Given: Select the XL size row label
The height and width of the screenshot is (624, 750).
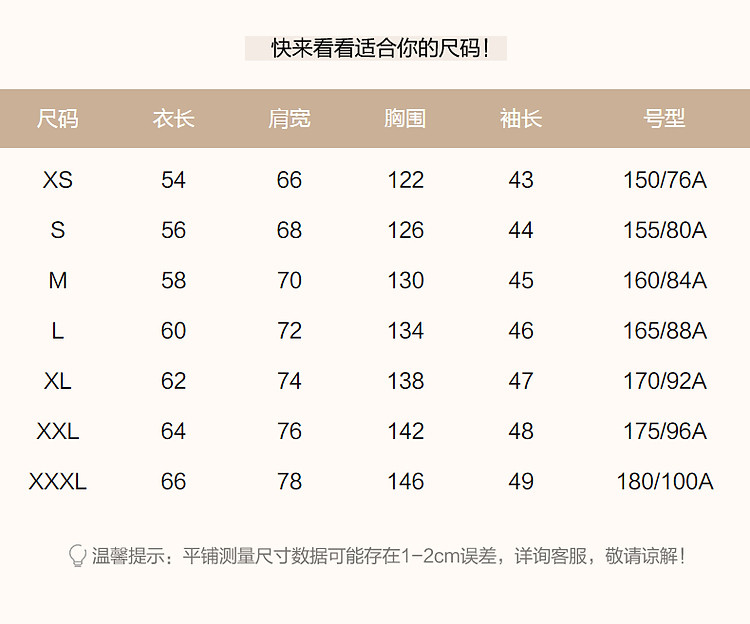Looking at the screenshot, I should (x=58, y=381).
